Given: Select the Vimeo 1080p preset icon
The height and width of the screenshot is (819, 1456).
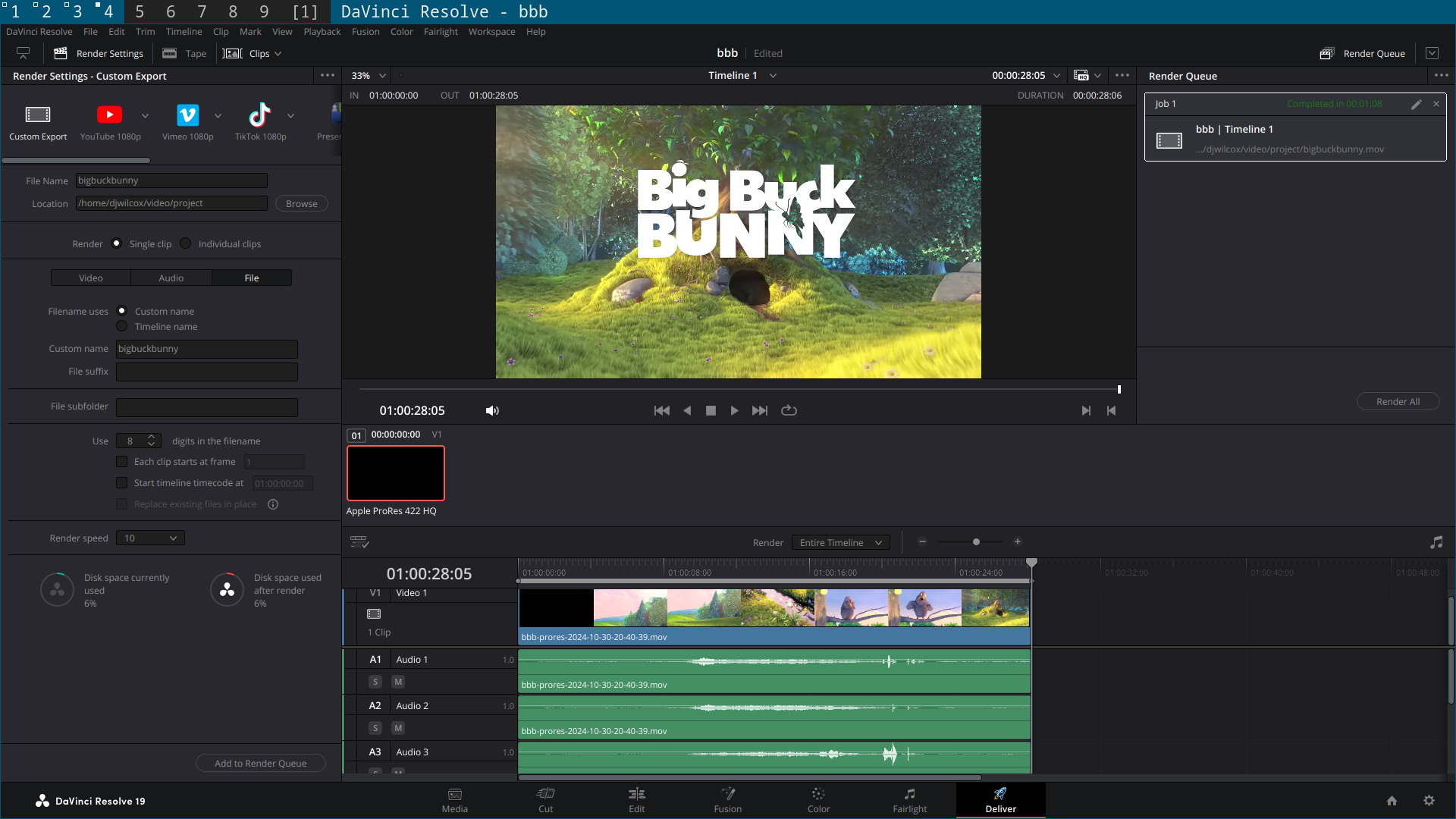Looking at the screenshot, I should pyautogui.click(x=187, y=115).
